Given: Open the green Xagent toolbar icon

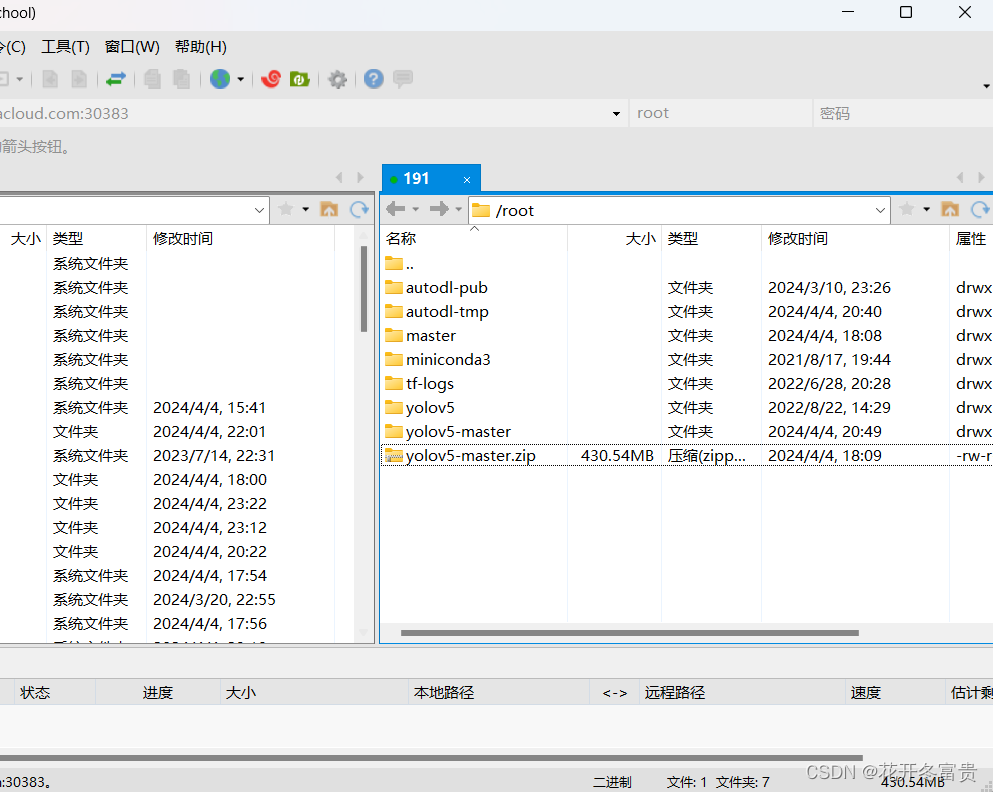Looking at the screenshot, I should point(300,79).
